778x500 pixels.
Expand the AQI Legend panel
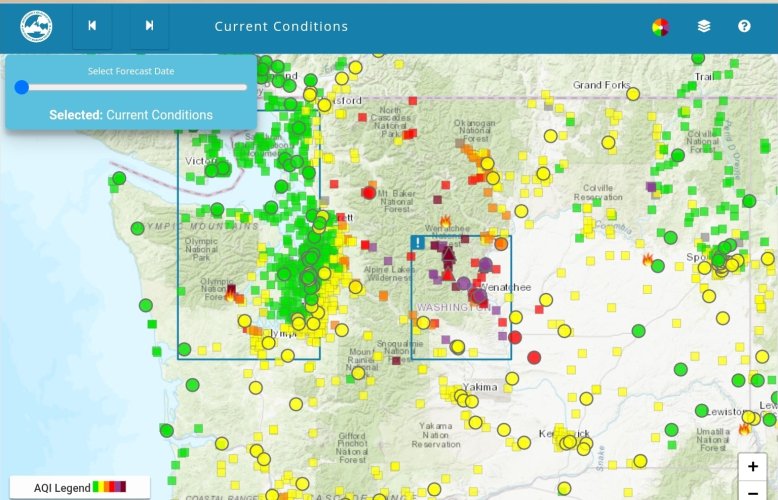point(80,487)
